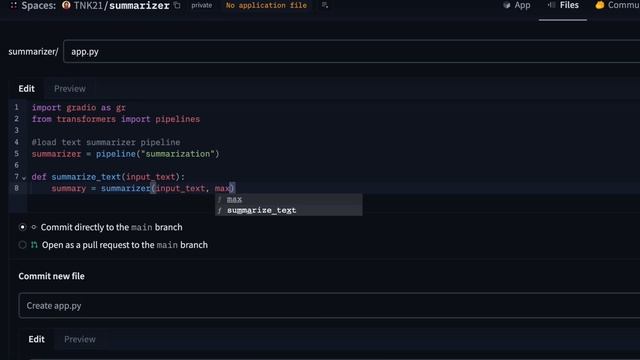640x360 pixels.
Task: Select Open as a pull request option
Action: click(22, 245)
